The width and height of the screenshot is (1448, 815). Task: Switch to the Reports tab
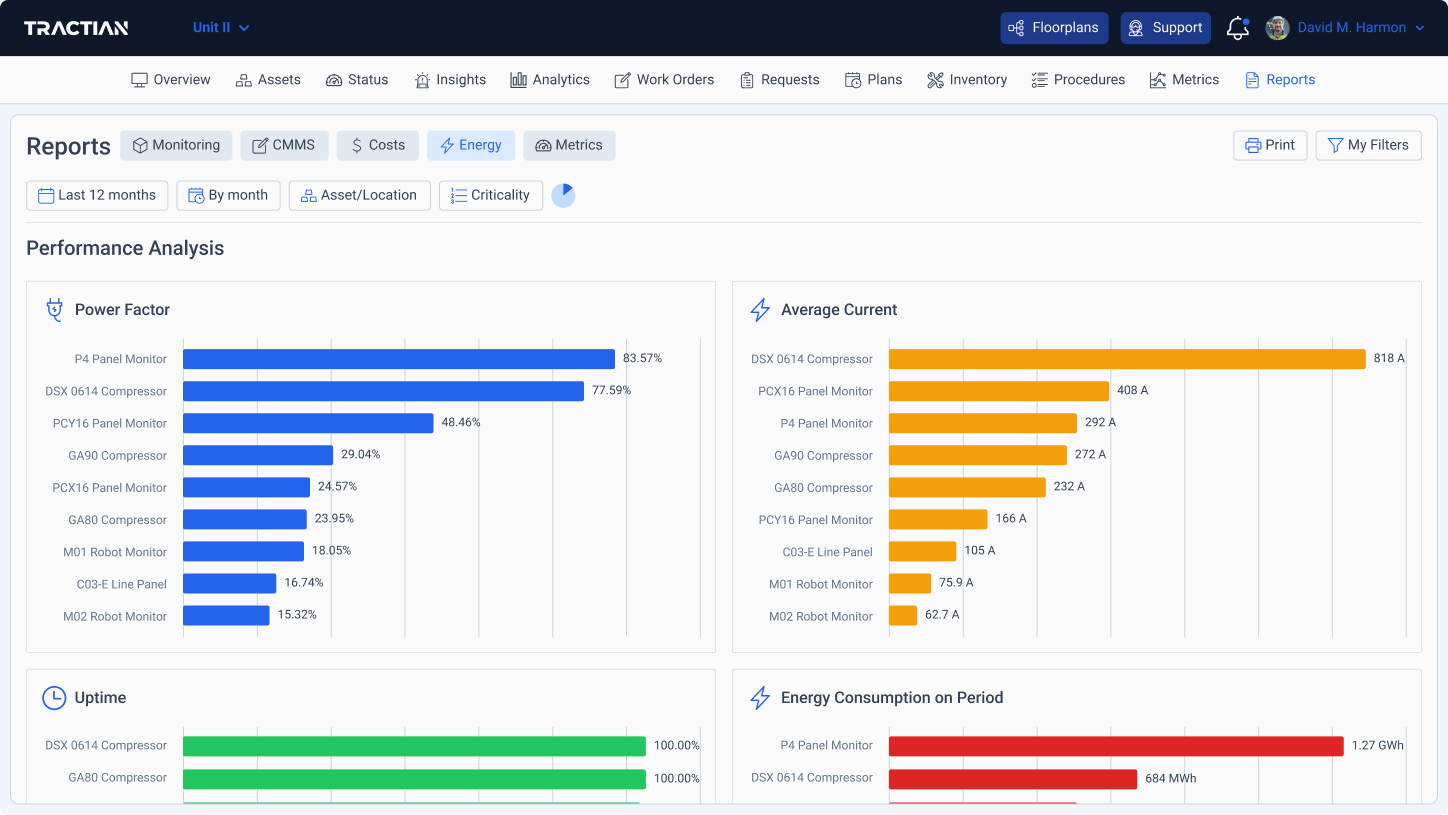point(1280,79)
